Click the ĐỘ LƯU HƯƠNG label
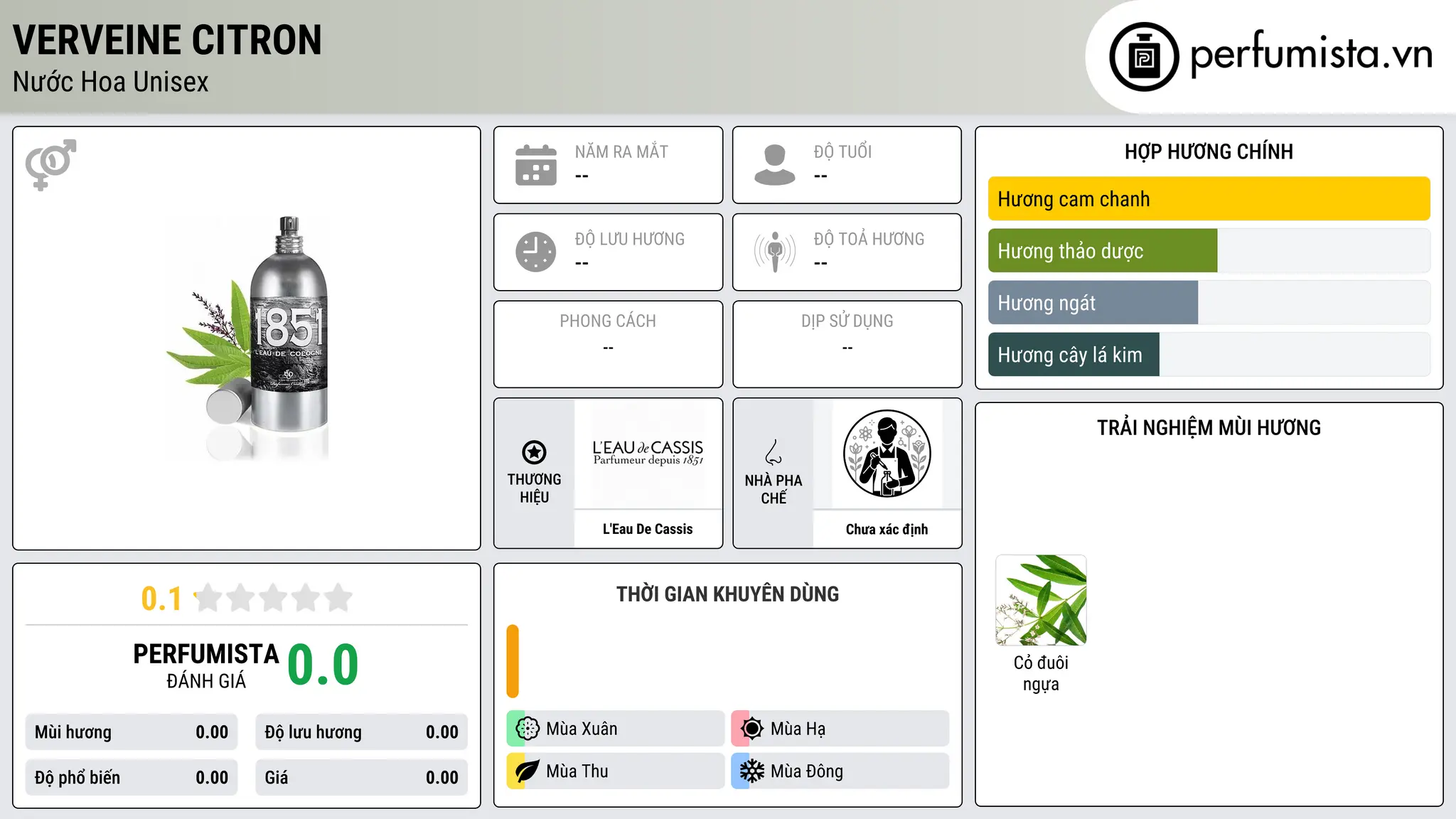This screenshot has width=1456, height=819. coord(630,240)
